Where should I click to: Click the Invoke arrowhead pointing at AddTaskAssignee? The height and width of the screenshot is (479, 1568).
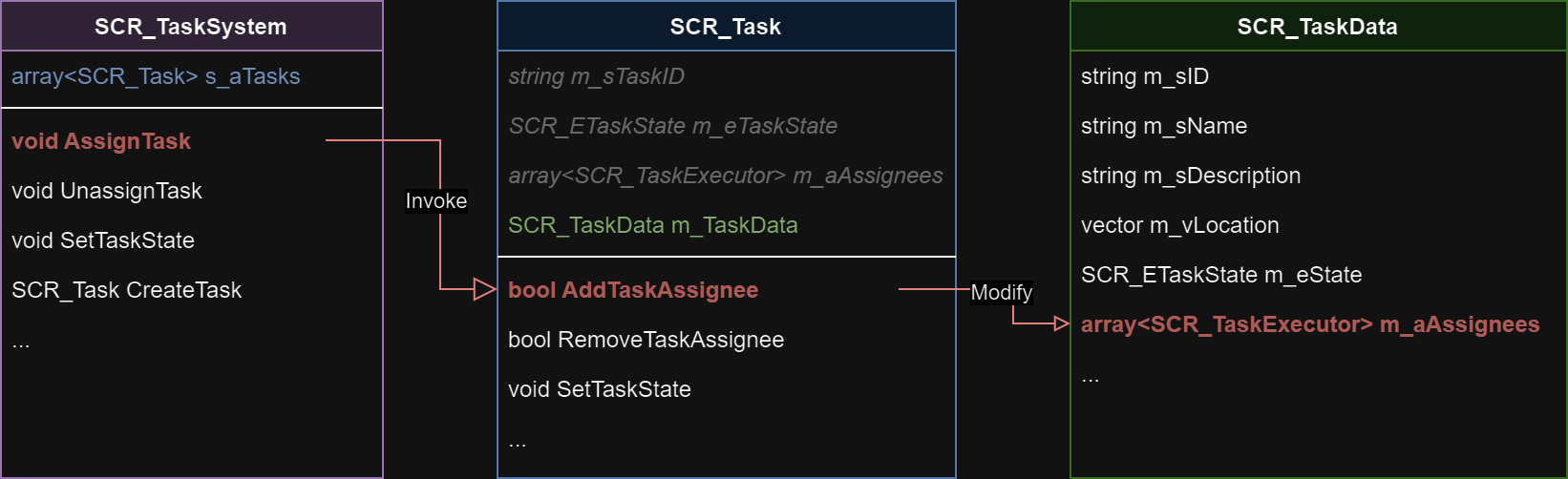click(x=485, y=289)
